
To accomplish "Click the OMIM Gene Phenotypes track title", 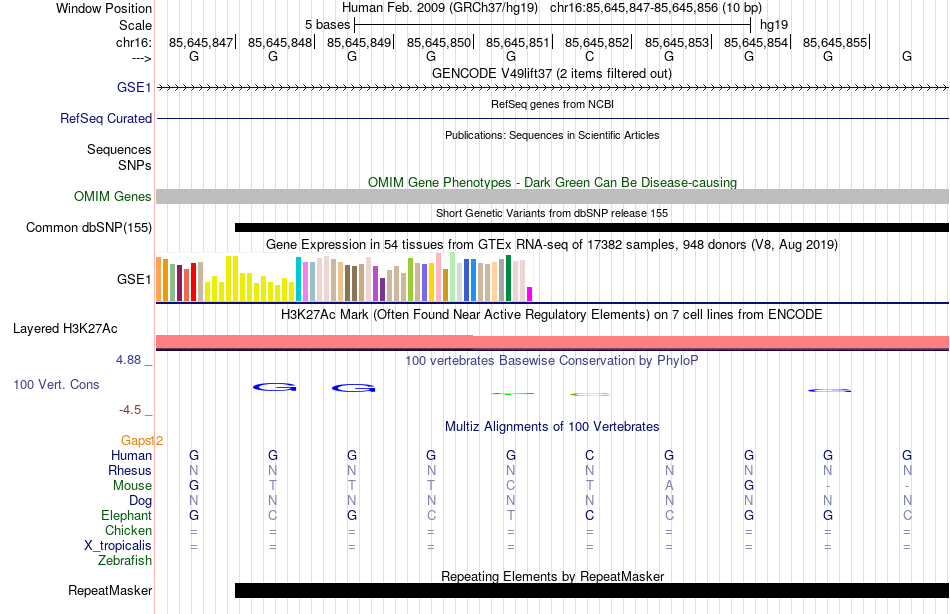I will [553, 182].
